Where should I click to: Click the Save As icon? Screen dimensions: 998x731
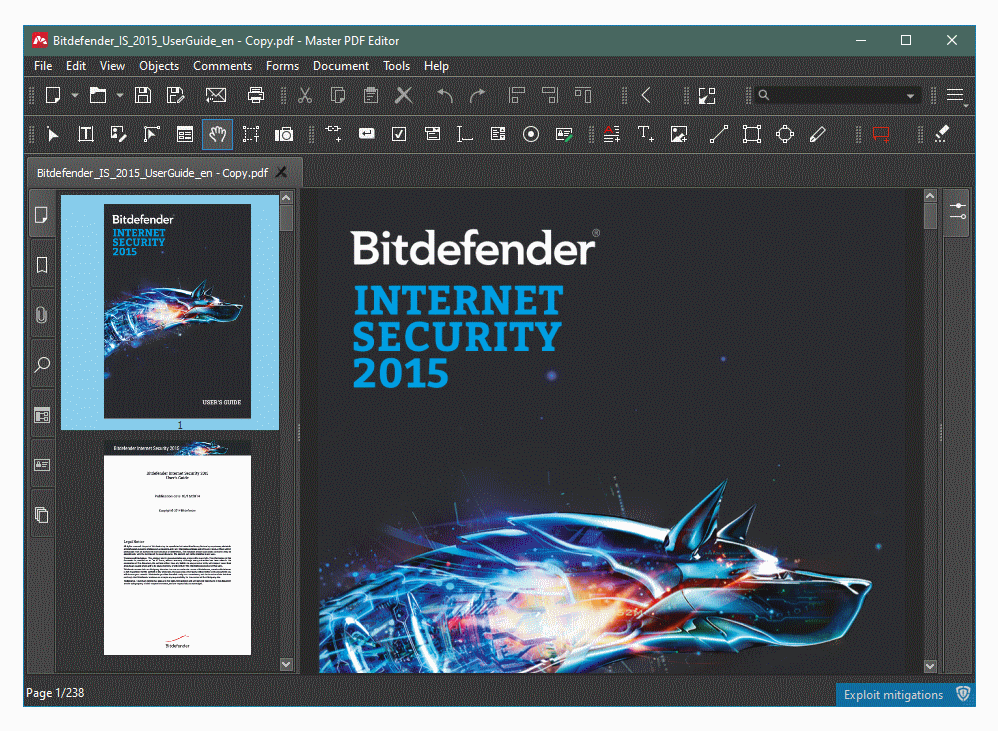tap(175, 95)
